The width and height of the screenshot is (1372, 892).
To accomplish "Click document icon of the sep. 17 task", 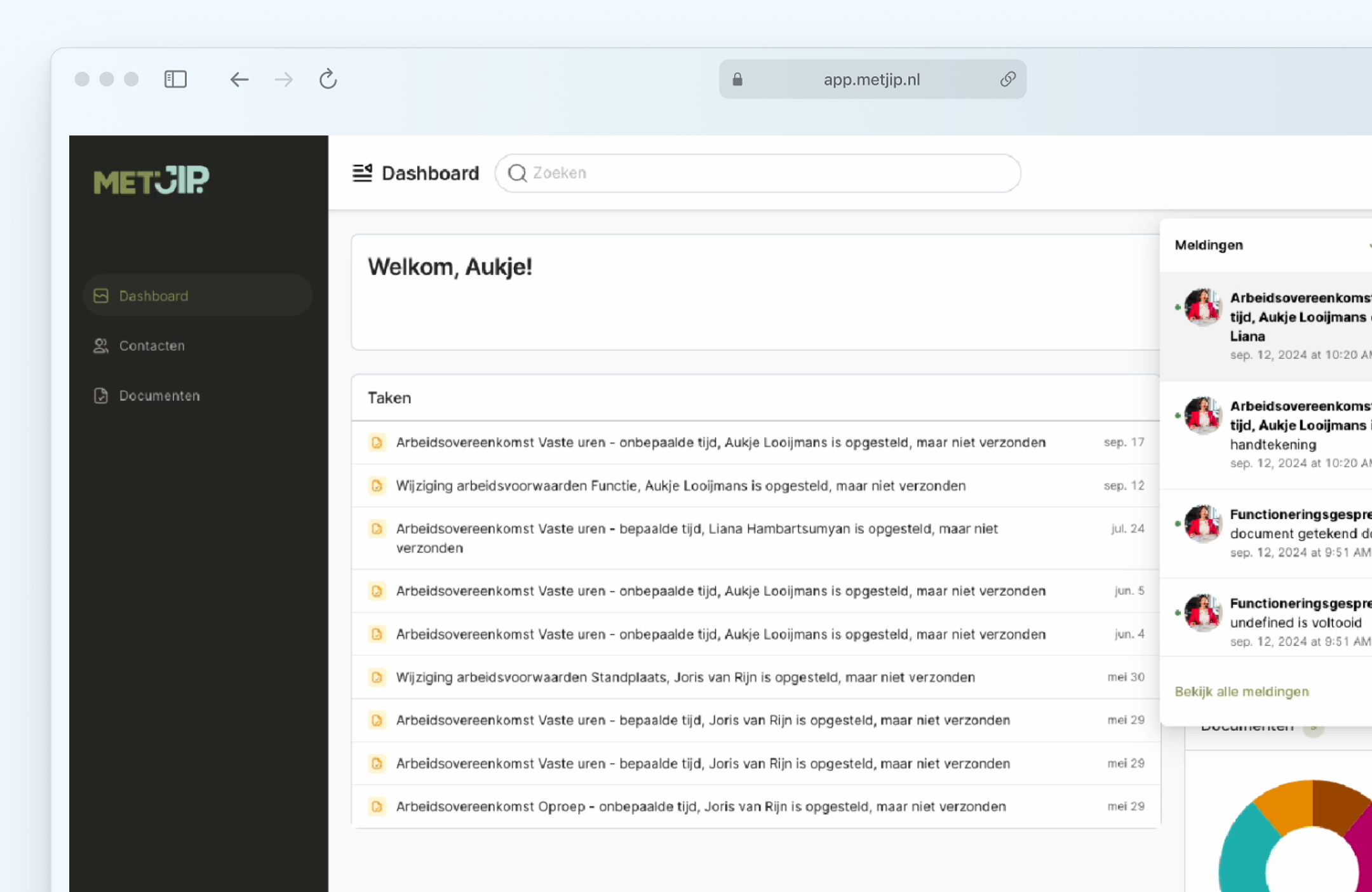I will 377,442.
